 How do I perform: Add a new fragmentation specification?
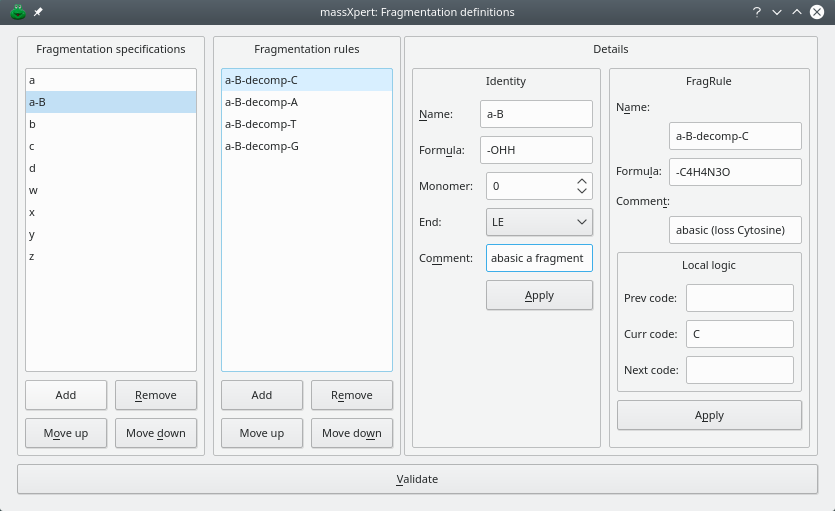click(66, 395)
